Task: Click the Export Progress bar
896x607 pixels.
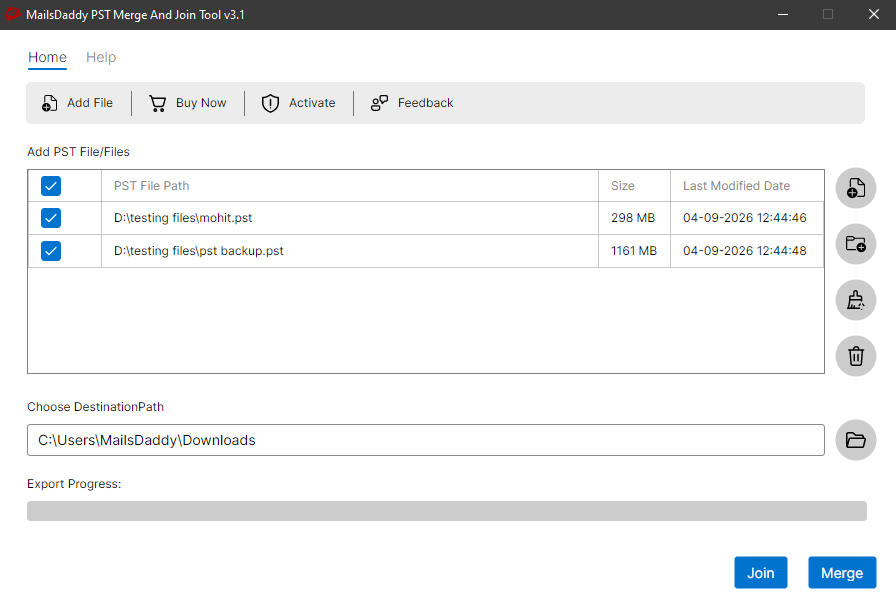Action: coord(447,511)
